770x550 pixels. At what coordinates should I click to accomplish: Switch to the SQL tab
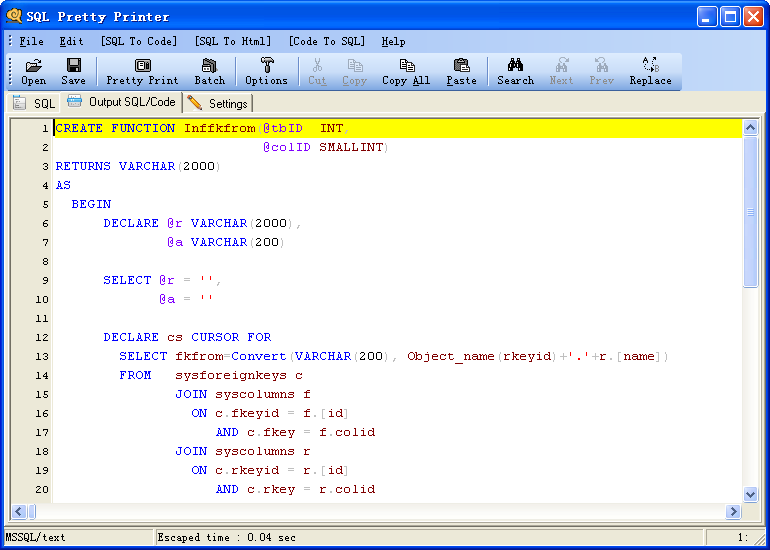coord(33,103)
